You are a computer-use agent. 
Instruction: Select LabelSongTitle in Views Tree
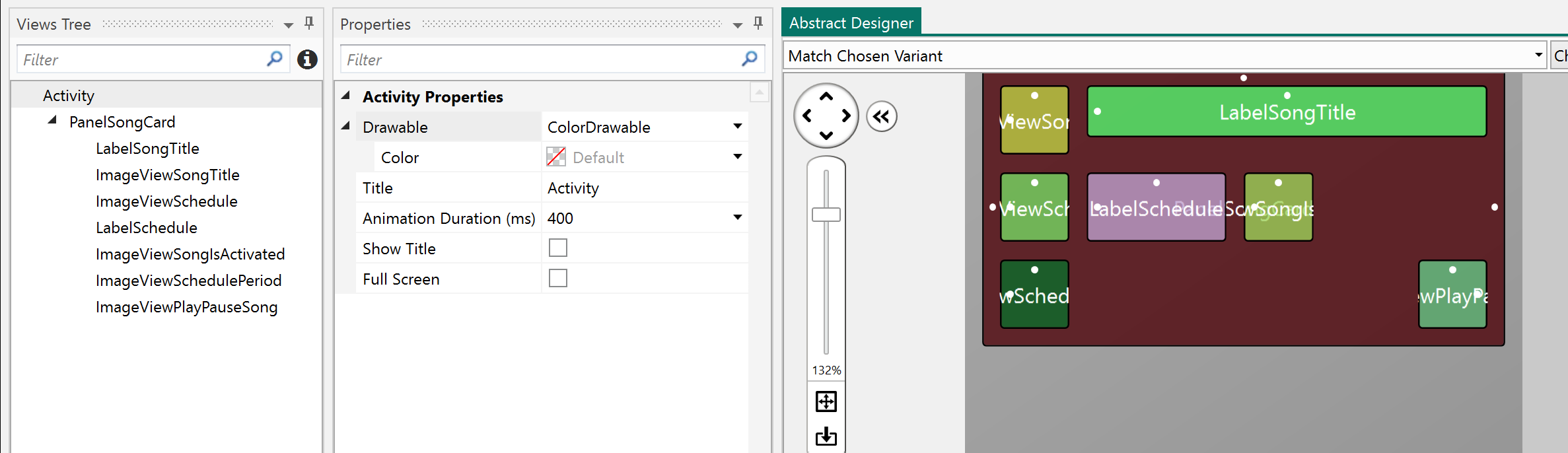(147, 149)
